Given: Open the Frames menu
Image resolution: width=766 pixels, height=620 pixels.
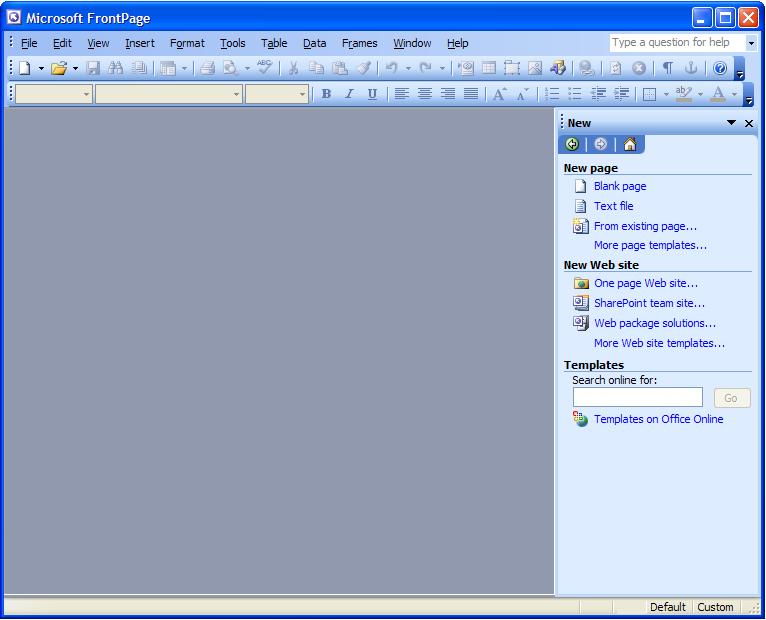Looking at the screenshot, I should click(360, 43).
